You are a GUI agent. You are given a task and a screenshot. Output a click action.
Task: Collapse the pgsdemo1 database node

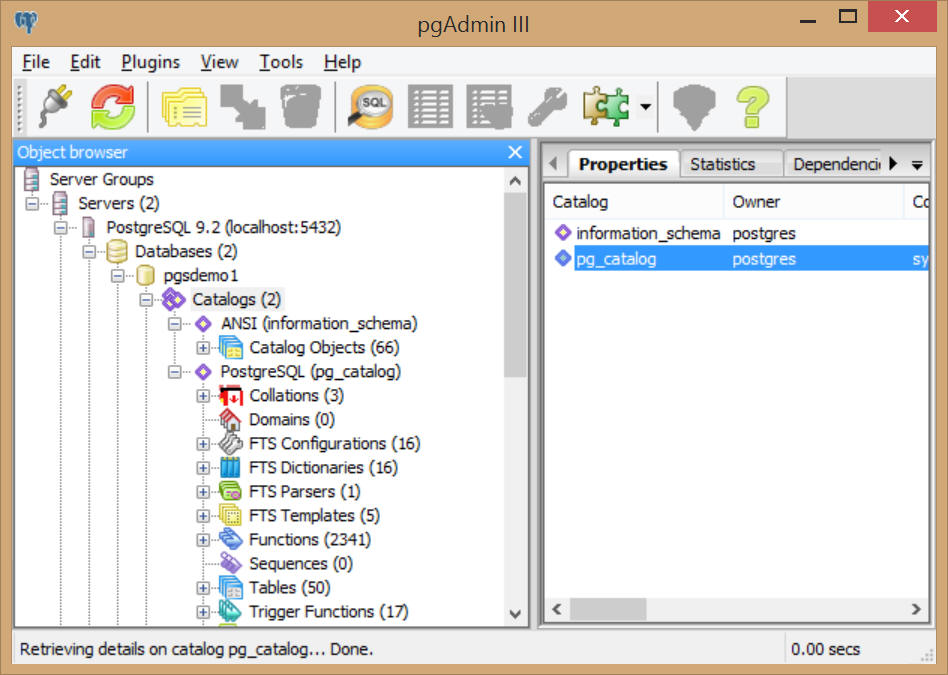click(x=117, y=276)
